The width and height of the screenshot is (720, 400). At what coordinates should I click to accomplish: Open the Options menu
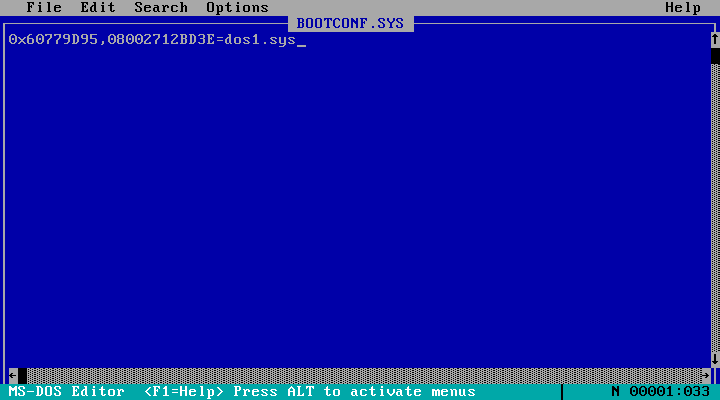click(x=237, y=7)
